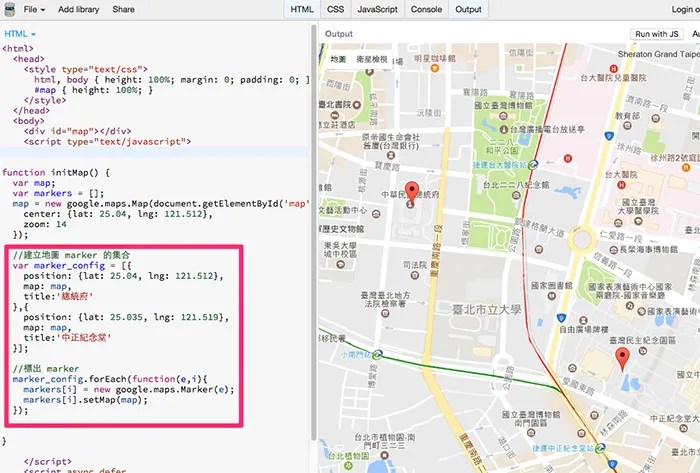Click the 台大醫院 hospital H icon
Viewport: 700px width, 473px height.
pos(621,184)
